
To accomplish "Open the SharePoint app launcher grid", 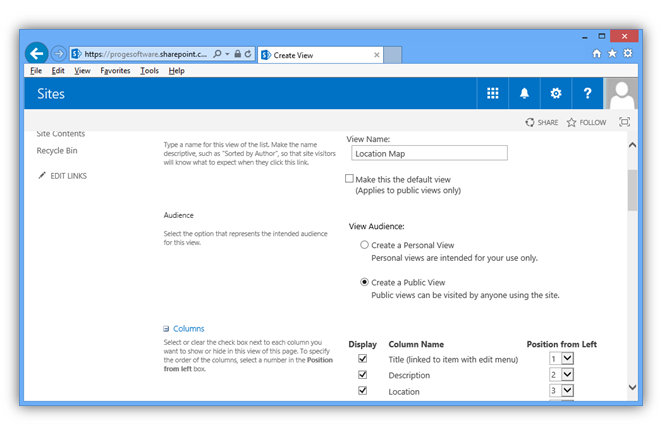I will click(492, 93).
